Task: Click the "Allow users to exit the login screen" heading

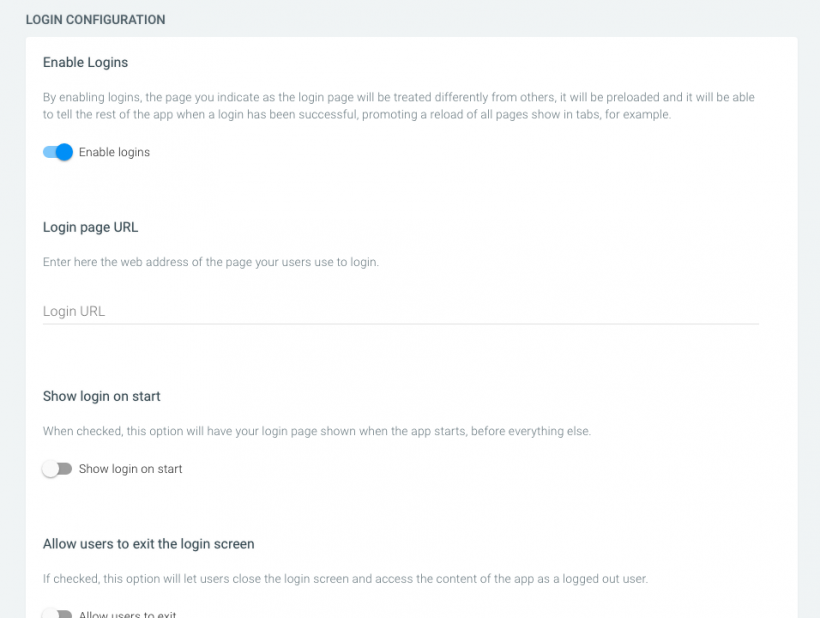Action: 148,543
